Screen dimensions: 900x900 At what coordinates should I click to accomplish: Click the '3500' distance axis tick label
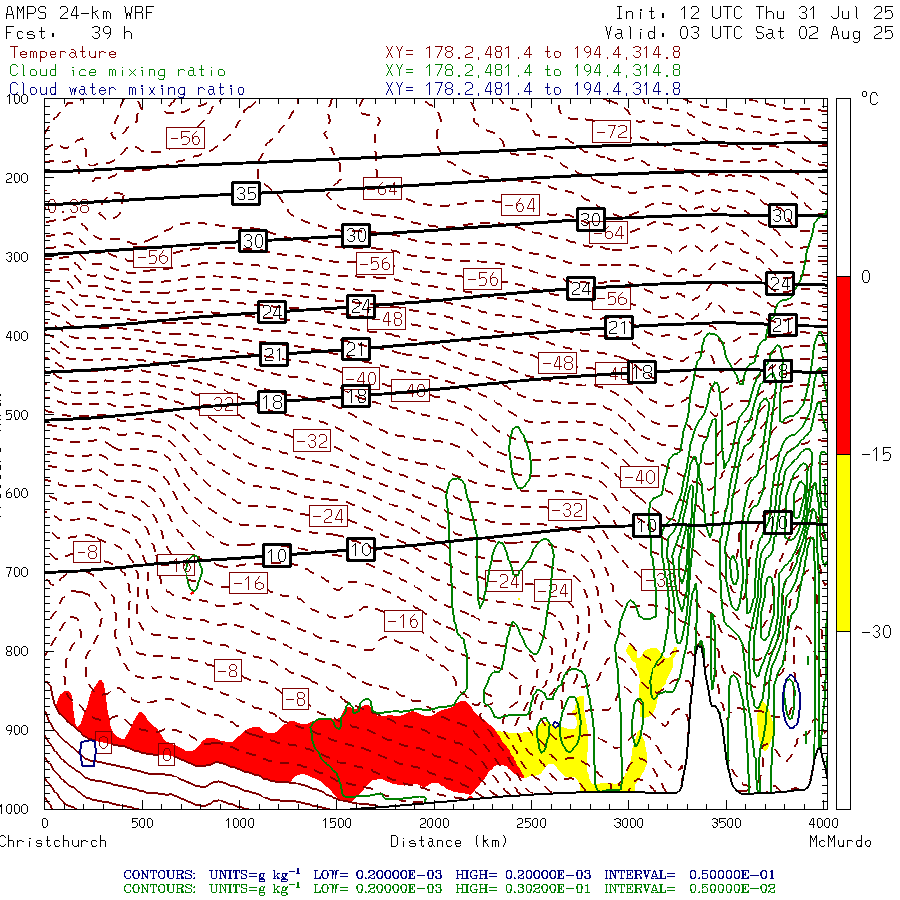tap(726, 824)
